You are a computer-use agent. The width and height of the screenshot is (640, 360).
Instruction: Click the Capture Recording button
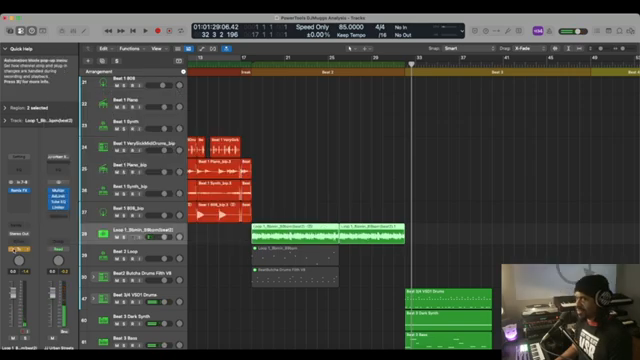169,31
